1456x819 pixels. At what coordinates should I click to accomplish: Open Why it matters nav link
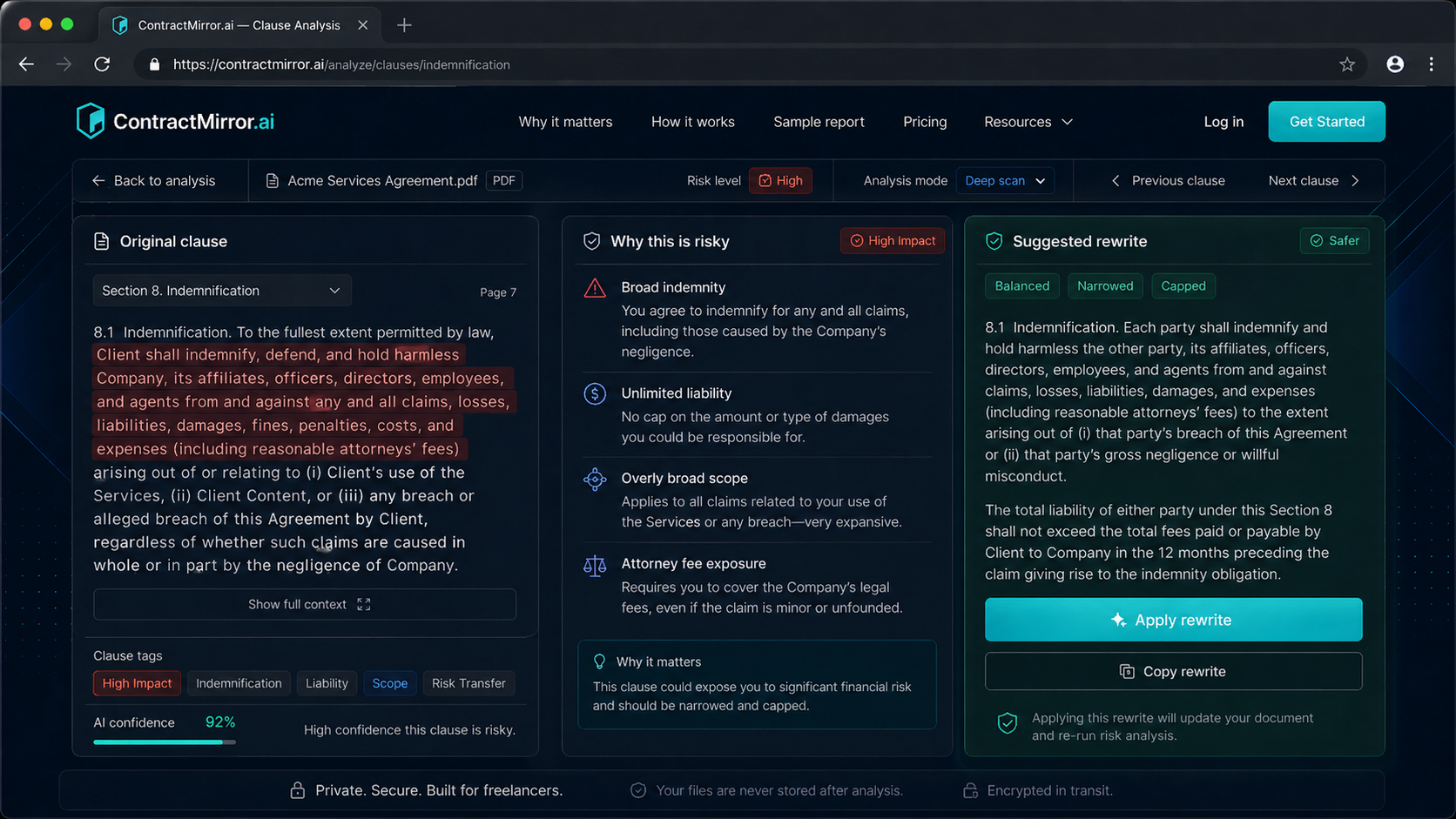click(x=566, y=122)
